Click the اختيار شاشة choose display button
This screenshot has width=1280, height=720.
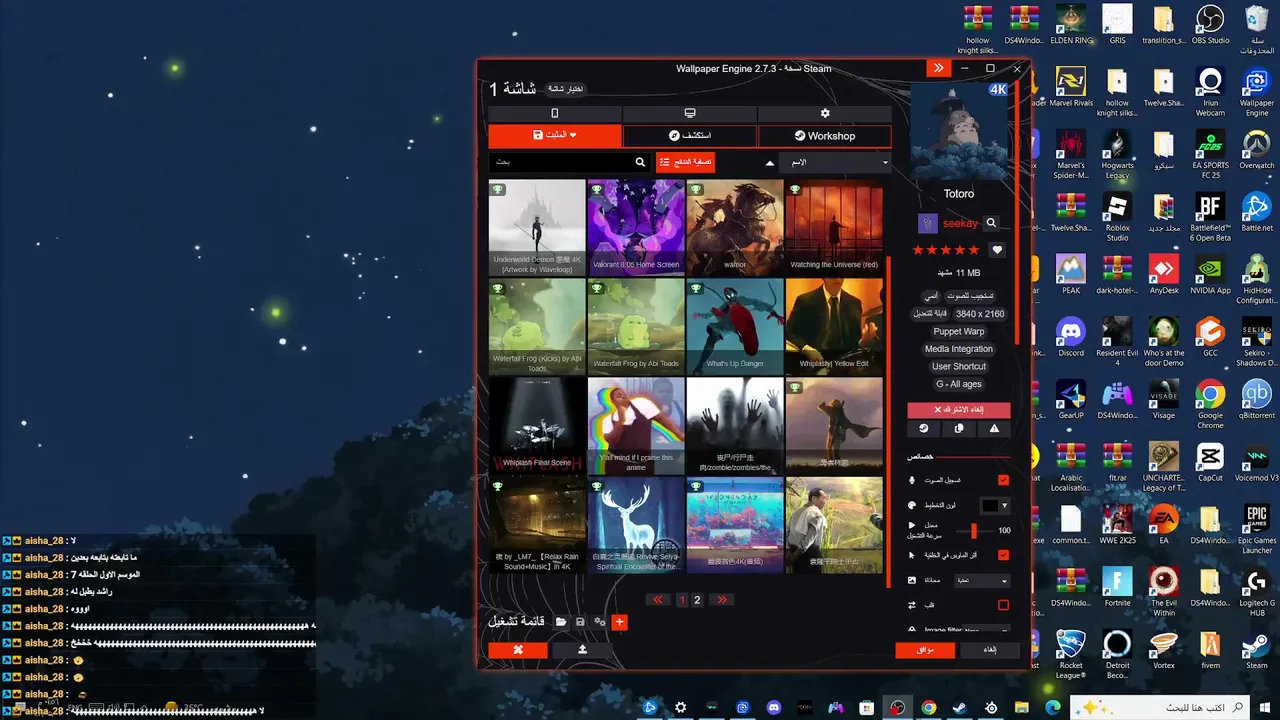pyautogui.click(x=565, y=89)
